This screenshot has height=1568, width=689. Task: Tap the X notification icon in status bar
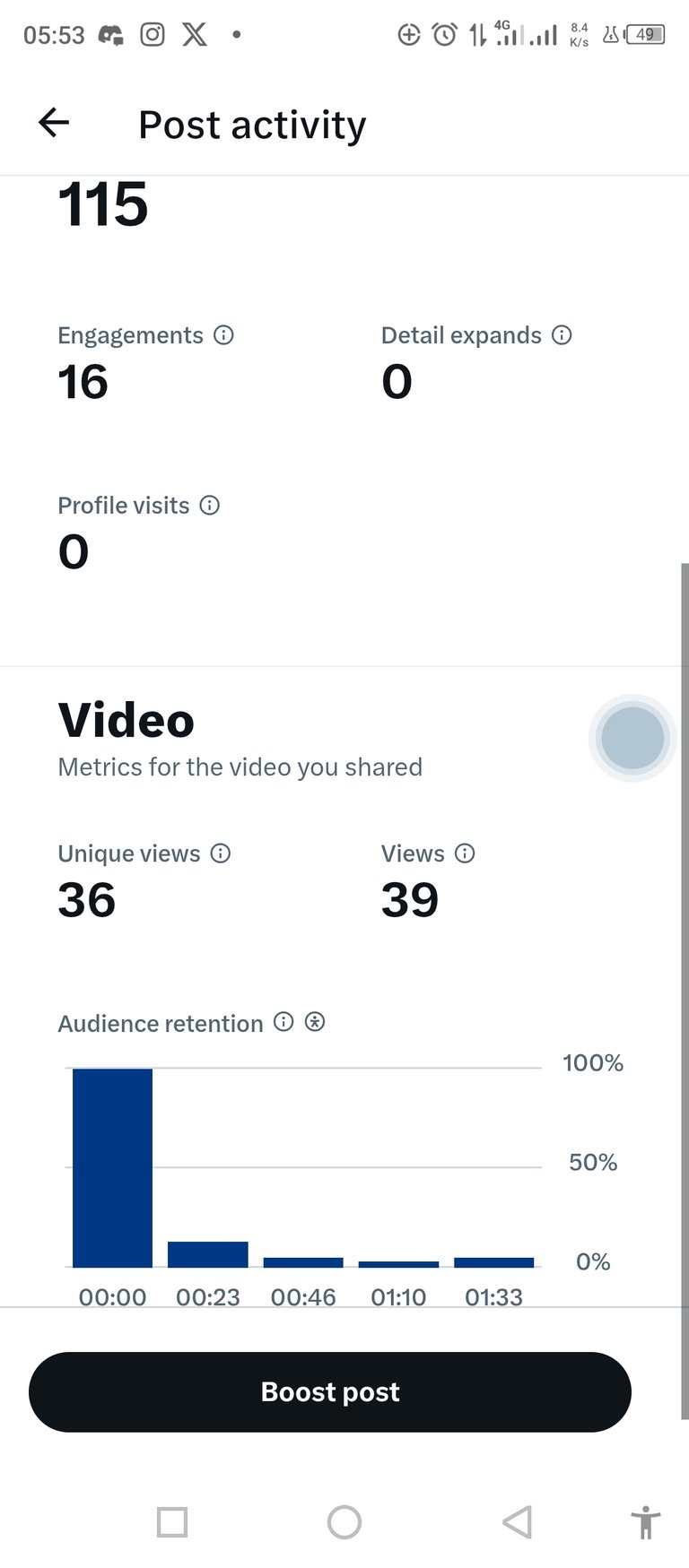click(x=195, y=35)
